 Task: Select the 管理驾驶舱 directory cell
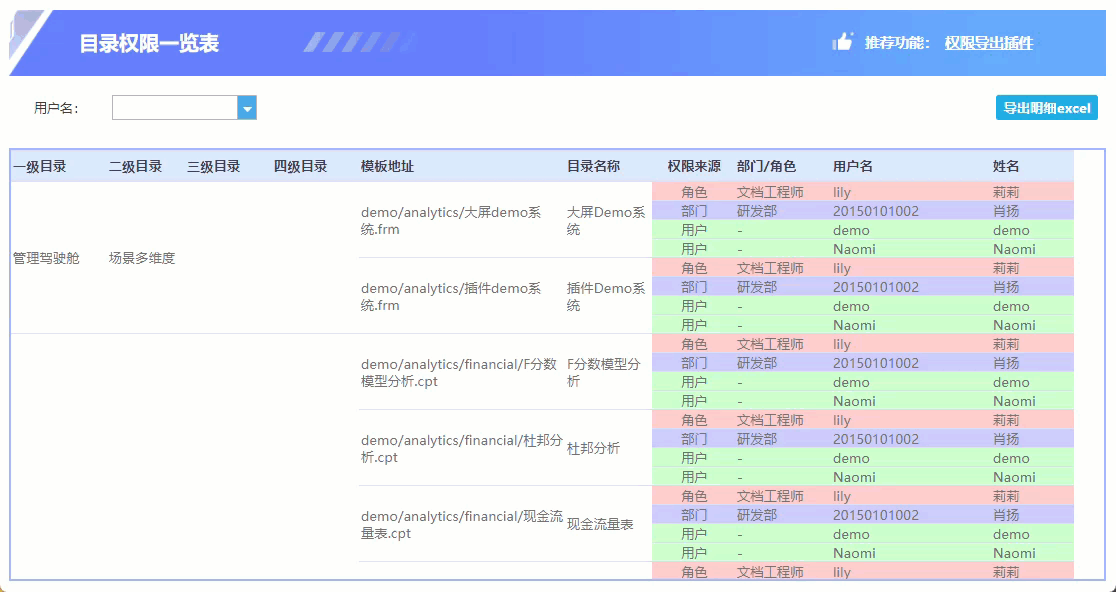[46, 258]
